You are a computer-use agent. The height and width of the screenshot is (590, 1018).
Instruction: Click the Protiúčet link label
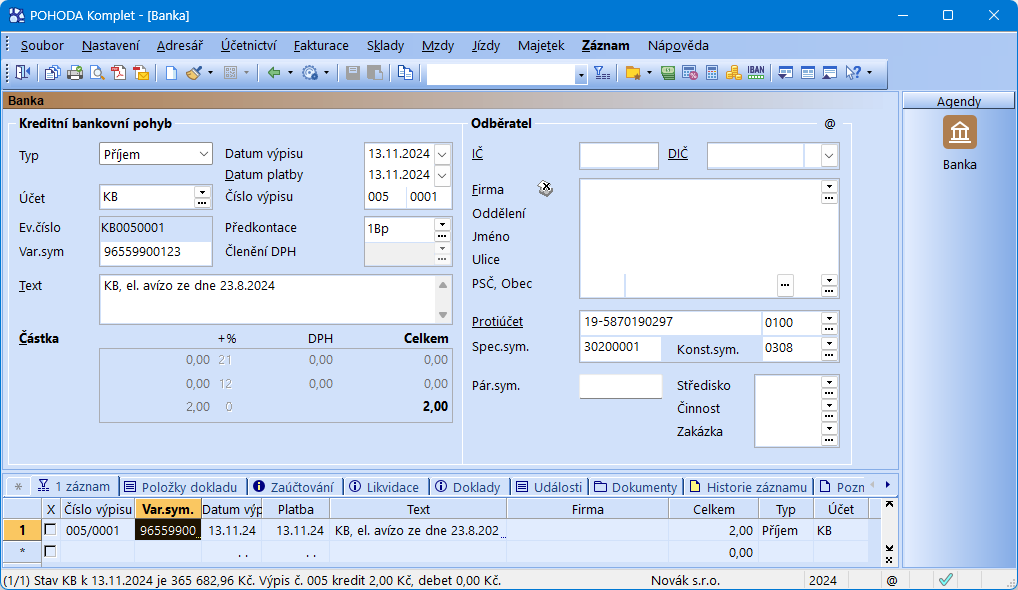pyautogui.click(x=497, y=322)
